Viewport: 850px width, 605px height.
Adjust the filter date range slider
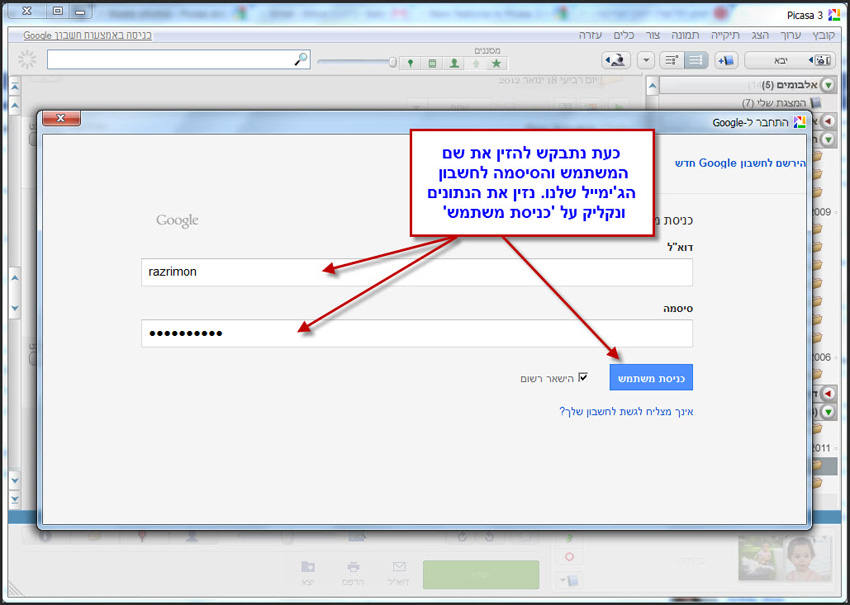(392, 62)
